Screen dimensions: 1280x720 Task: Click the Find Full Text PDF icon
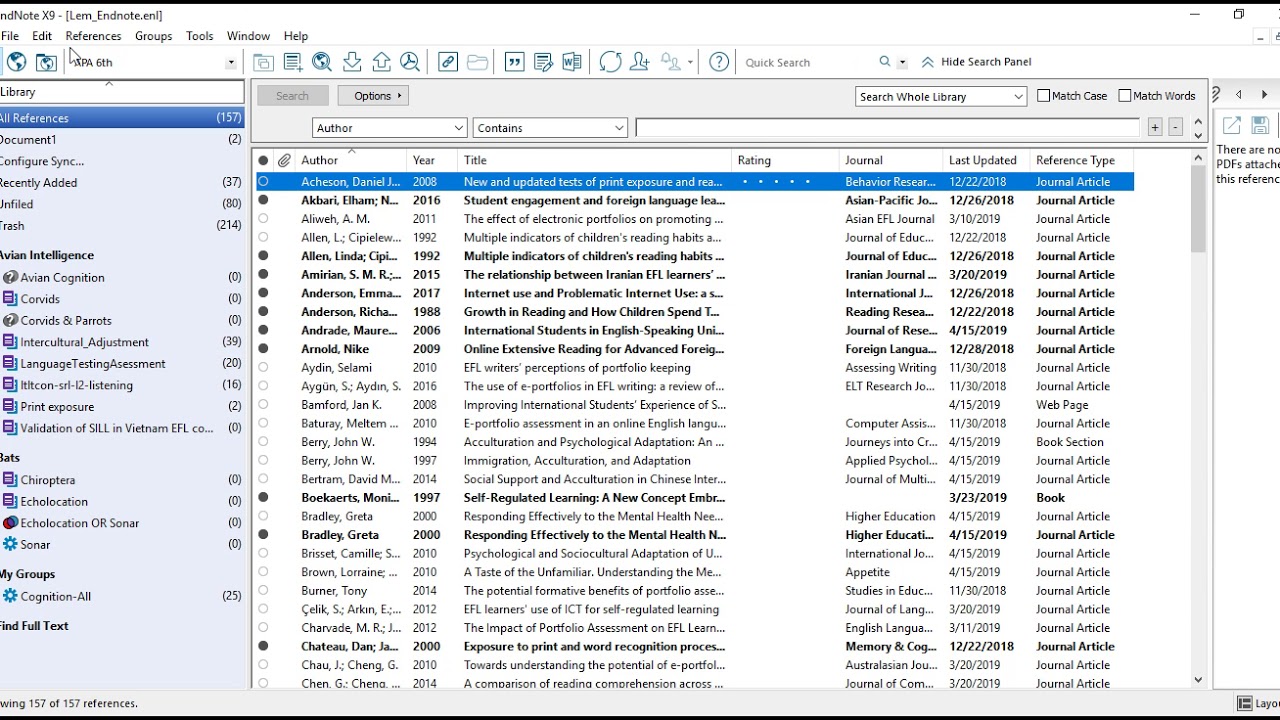click(410, 62)
